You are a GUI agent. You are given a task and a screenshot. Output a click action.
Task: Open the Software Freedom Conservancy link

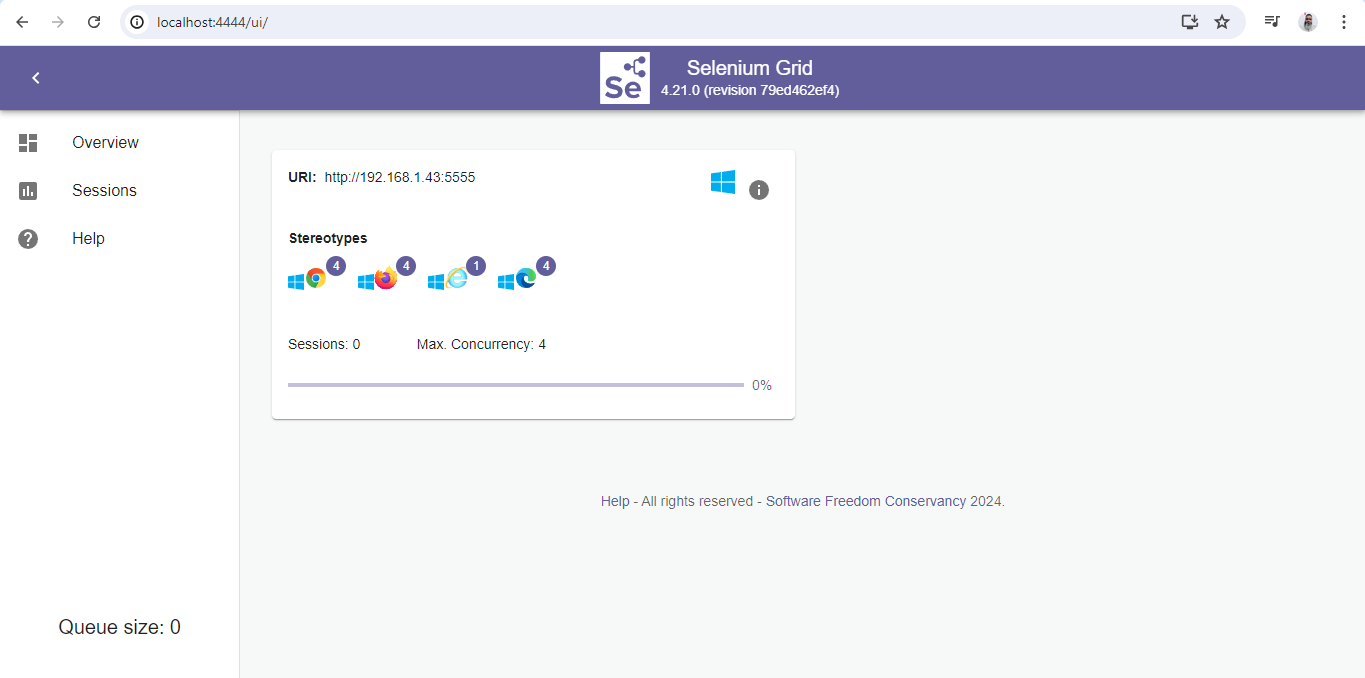[866, 501]
